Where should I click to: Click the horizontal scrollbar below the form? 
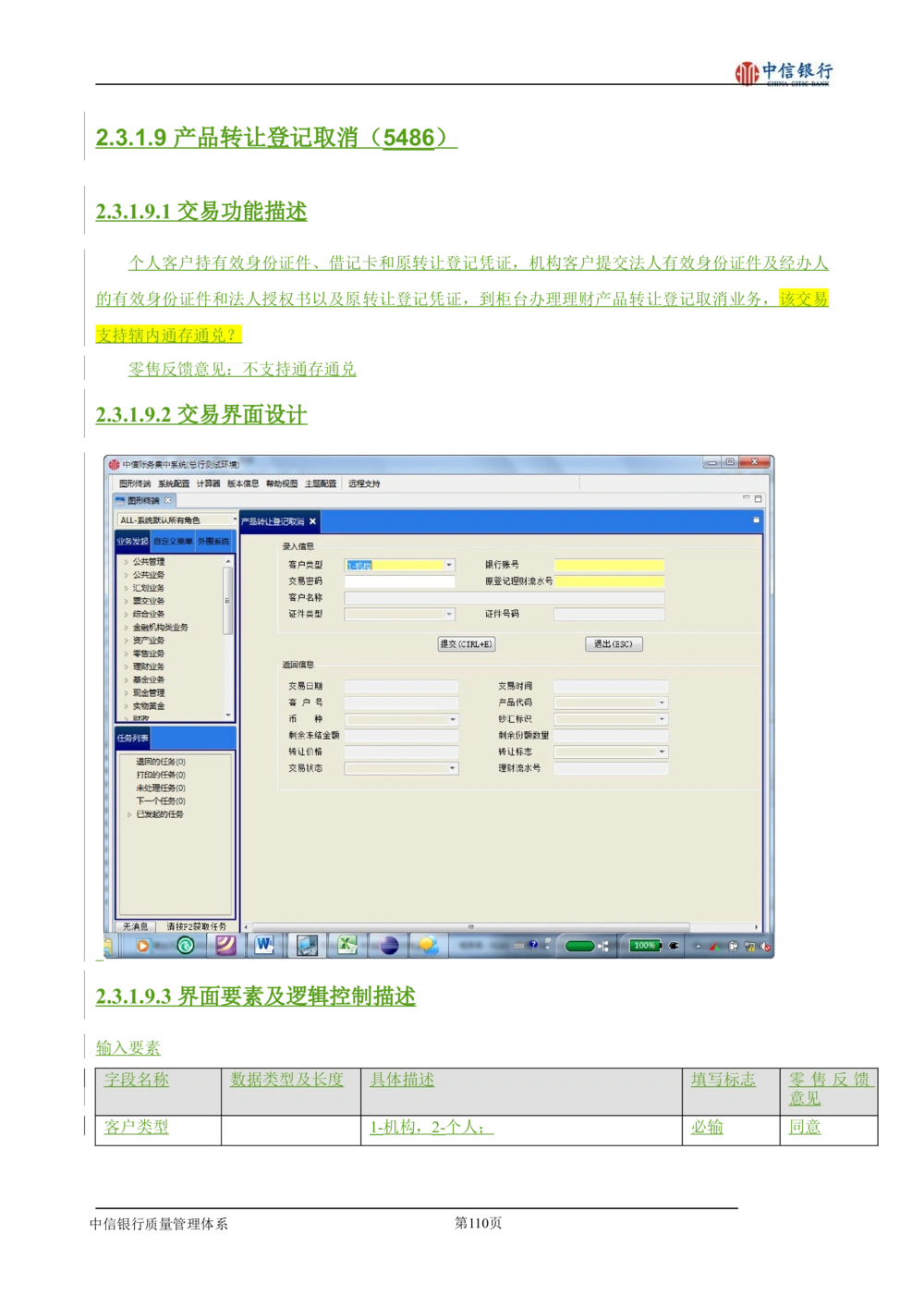pos(471,927)
